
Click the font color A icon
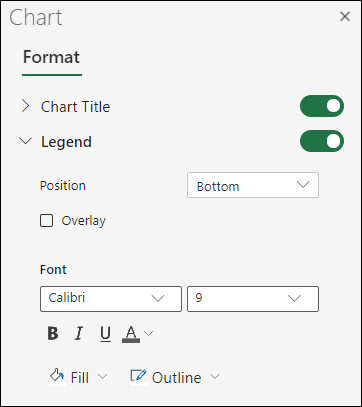(x=131, y=334)
